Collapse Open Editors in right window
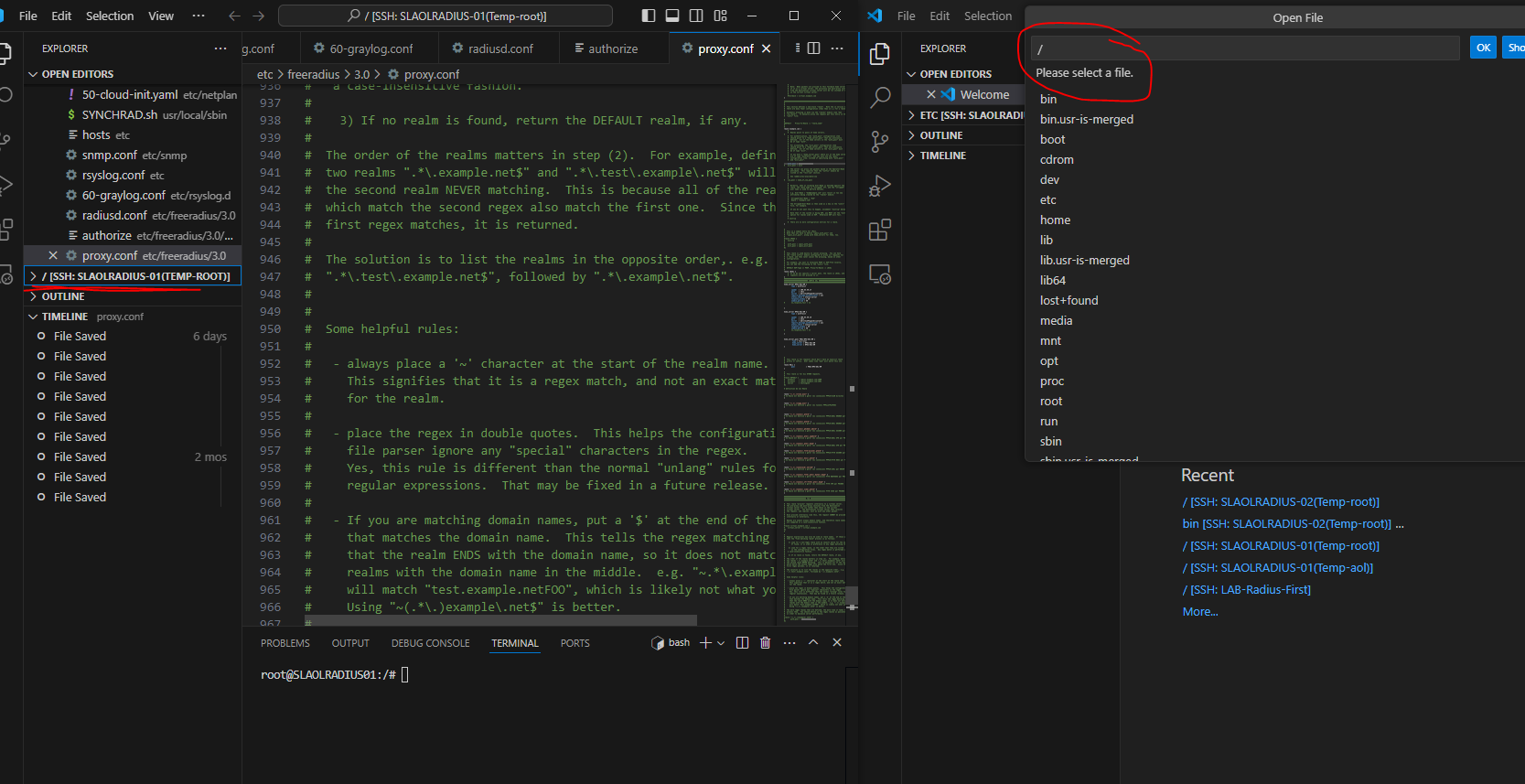Screen dimensions: 1525x784 (x=963, y=74)
